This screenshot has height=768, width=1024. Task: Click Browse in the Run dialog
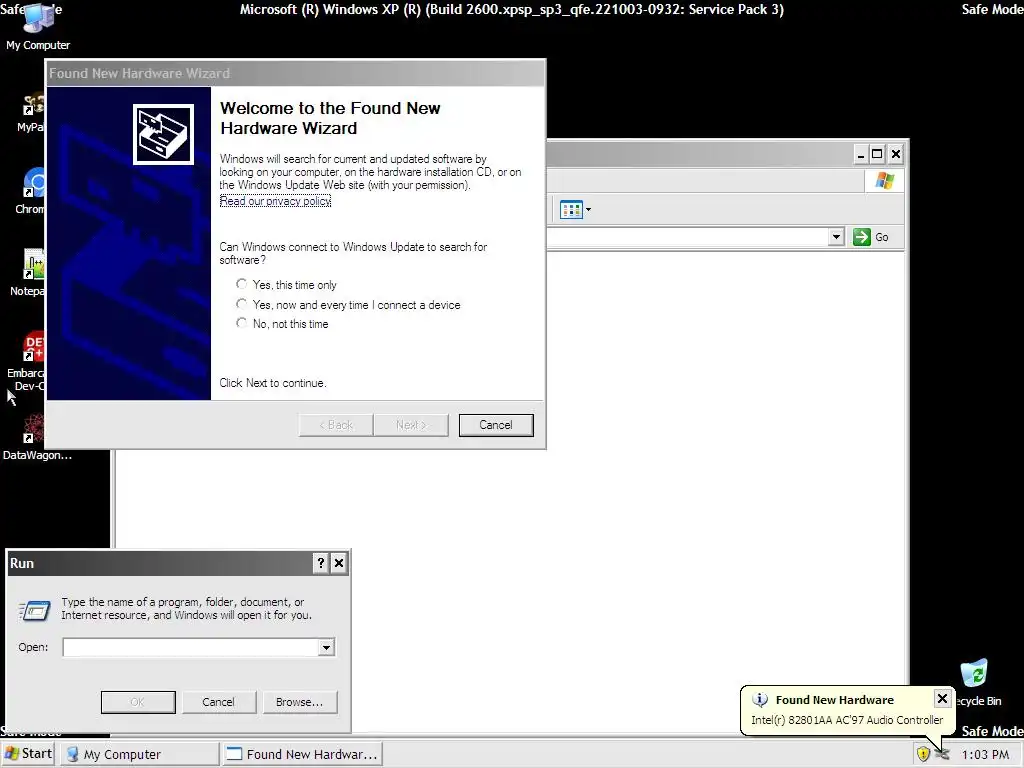(300, 702)
